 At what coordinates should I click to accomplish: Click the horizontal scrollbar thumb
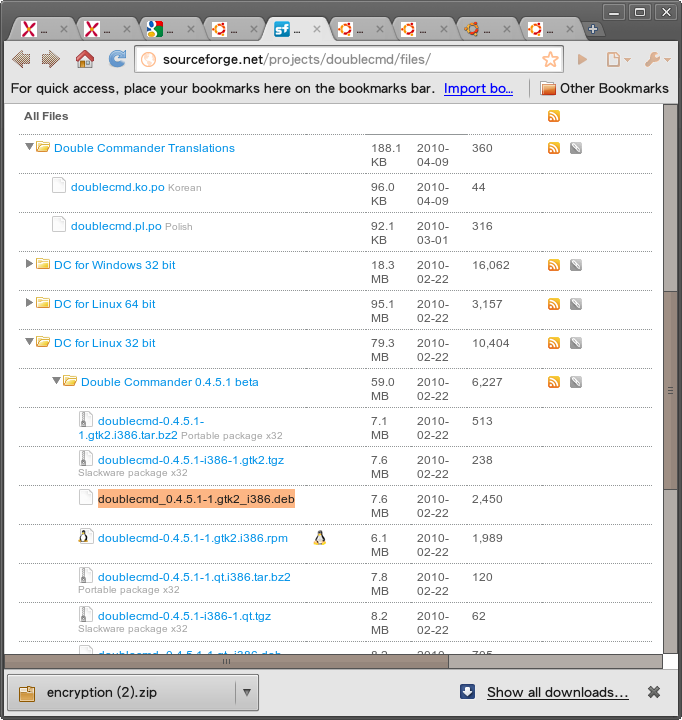coord(226,662)
